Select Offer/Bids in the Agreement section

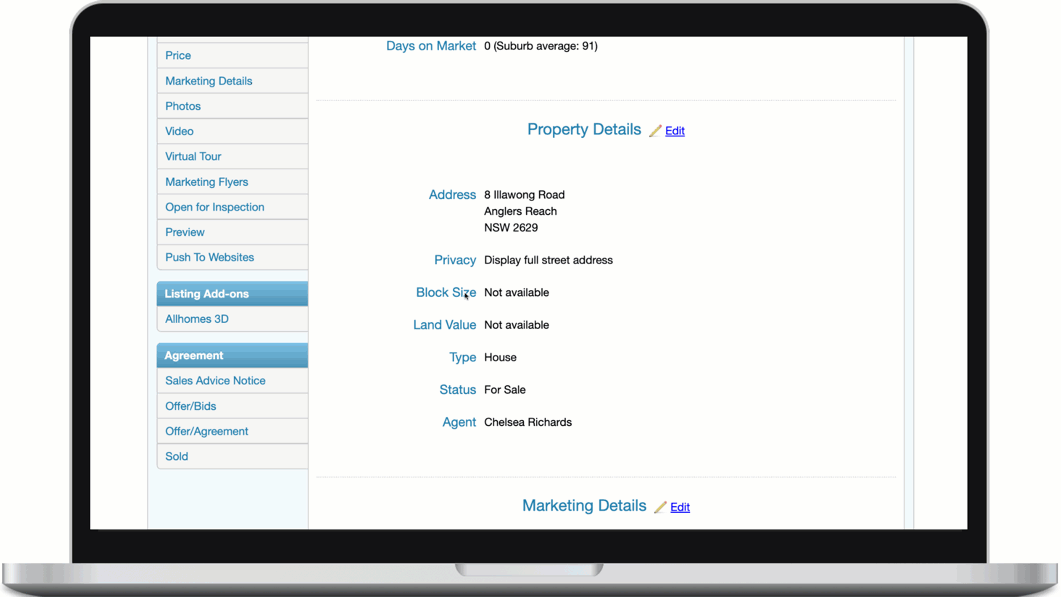(190, 406)
